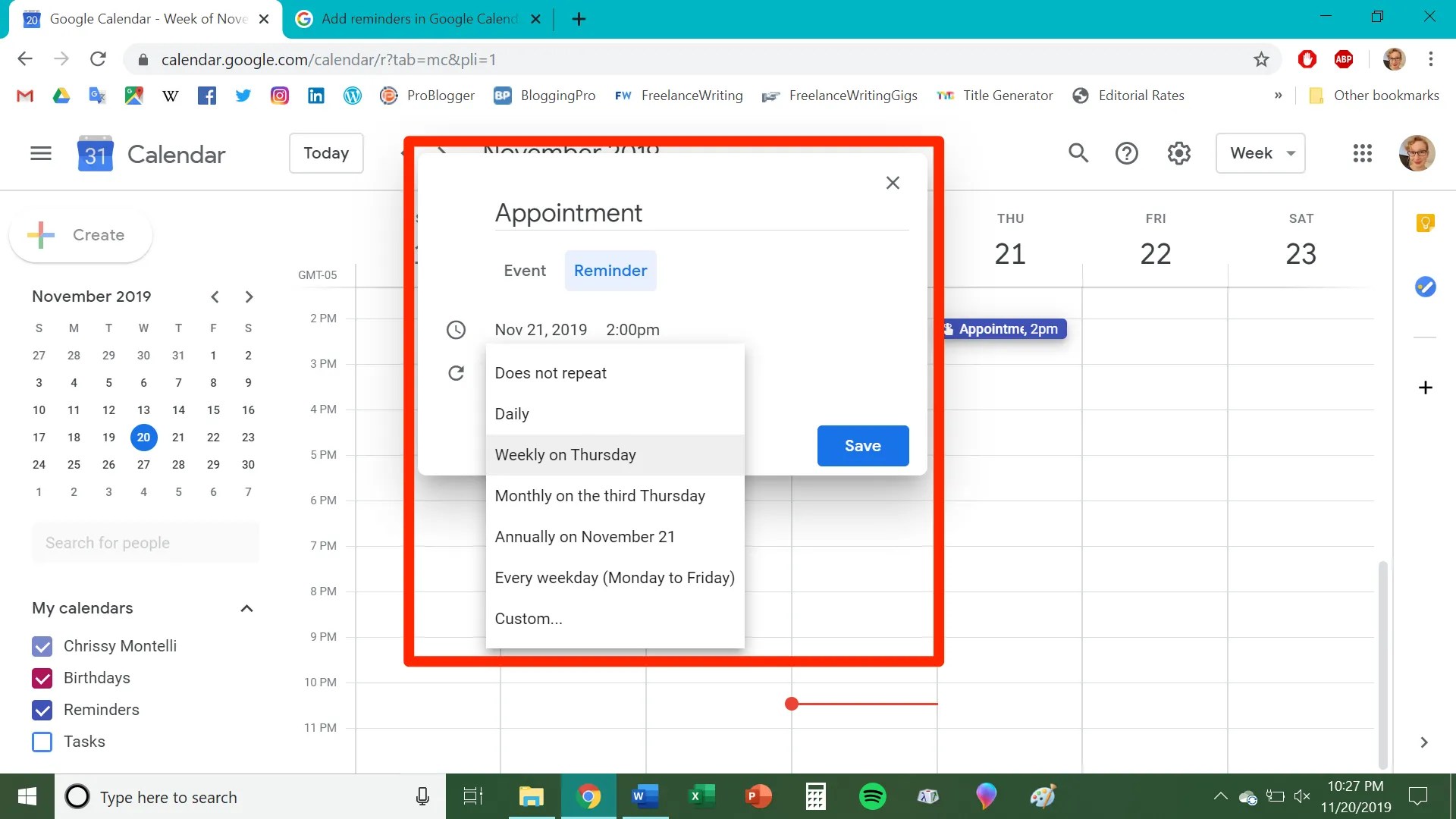Open the Week view dropdown

click(1260, 153)
